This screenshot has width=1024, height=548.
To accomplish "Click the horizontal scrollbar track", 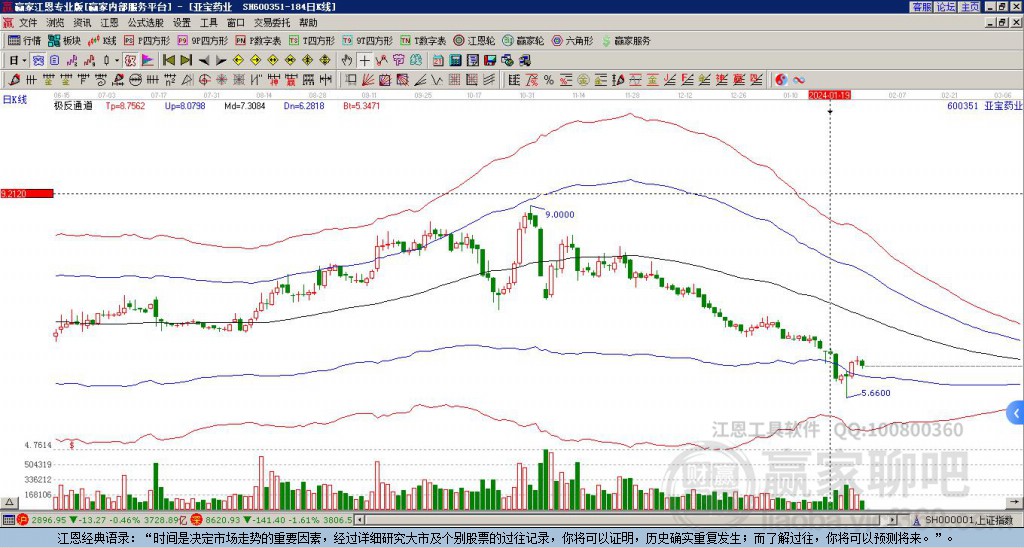I will point(626,521).
